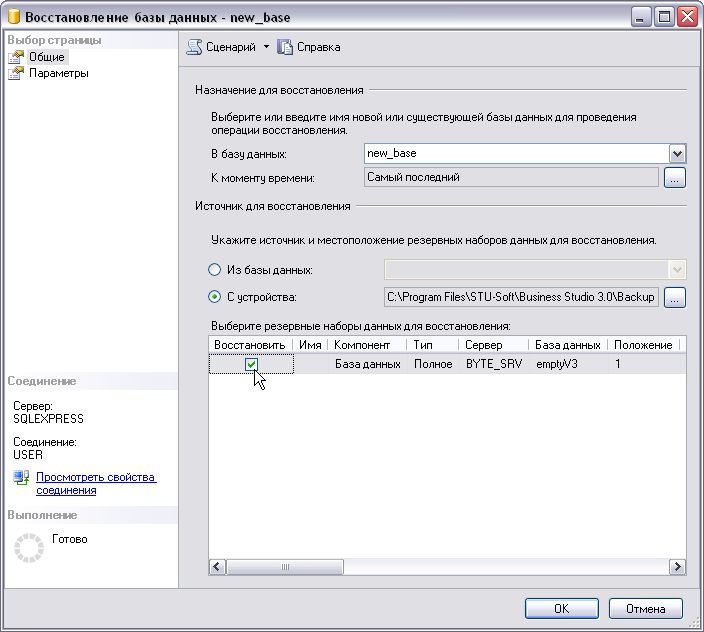The height and width of the screenshot is (632, 704).
Task: Click the horizontal scrollbar right arrow
Action: point(678,567)
